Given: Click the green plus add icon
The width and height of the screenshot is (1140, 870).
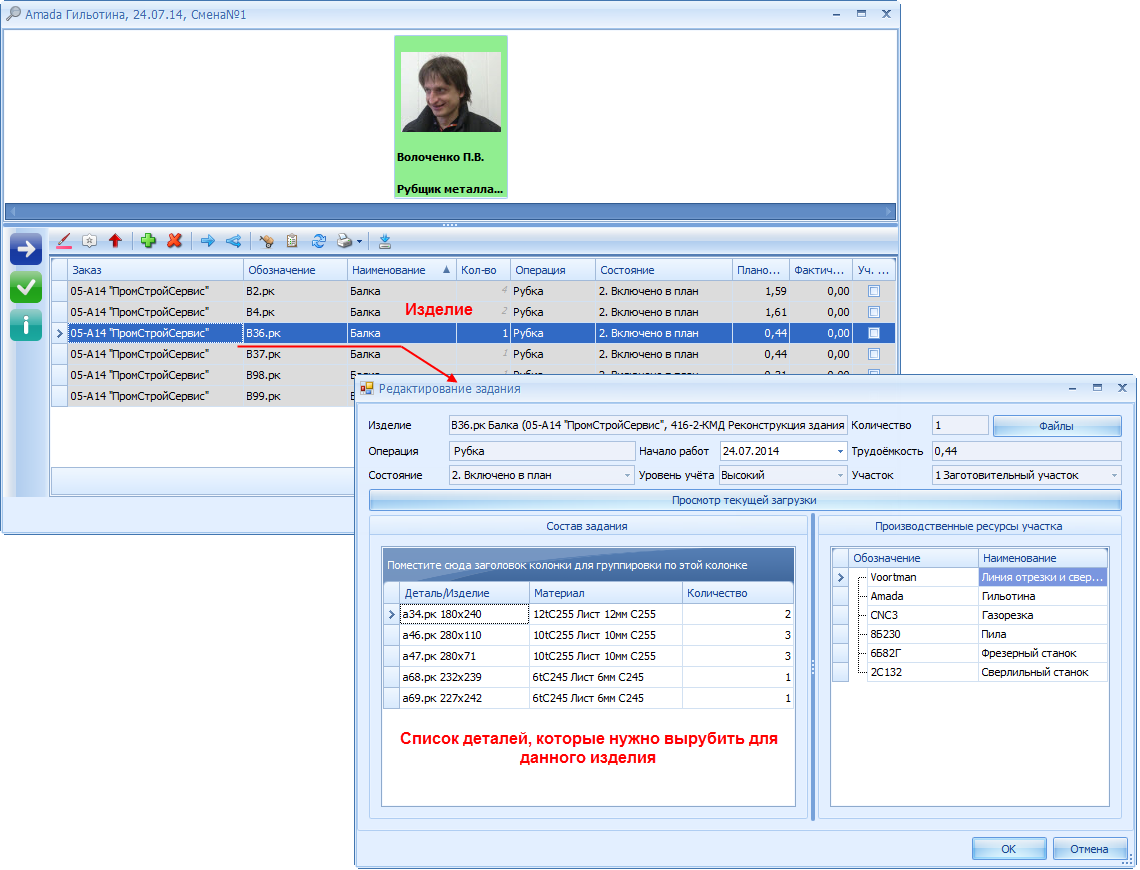Looking at the screenshot, I should click(x=148, y=241).
